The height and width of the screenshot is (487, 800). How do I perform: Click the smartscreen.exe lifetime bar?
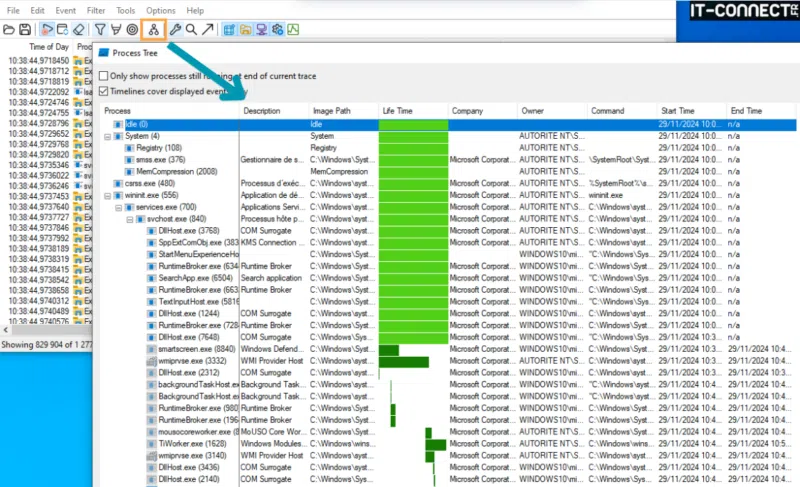389,350
